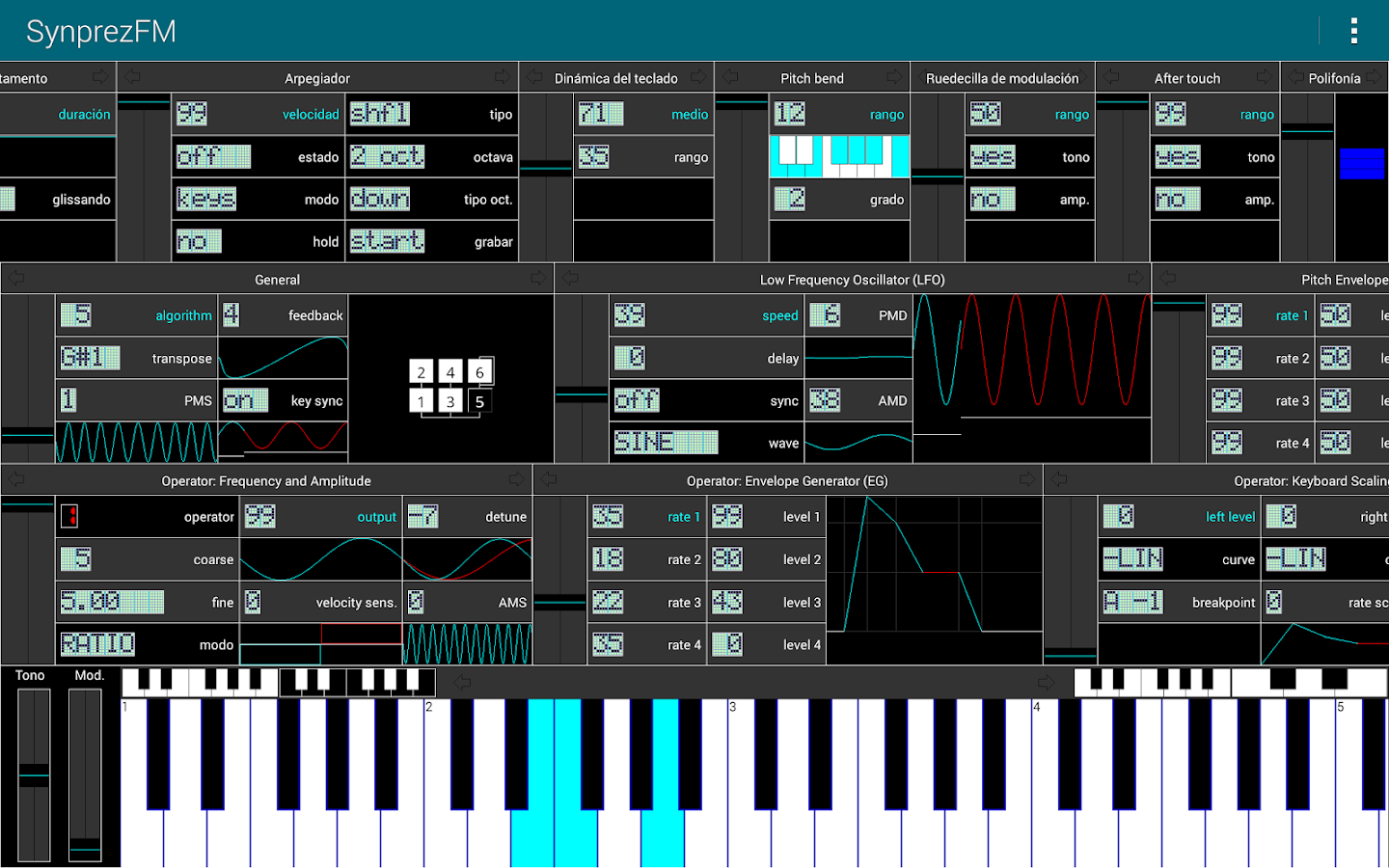Click the Tono pitch slider
The image size is (1389, 868).
tap(34, 774)
